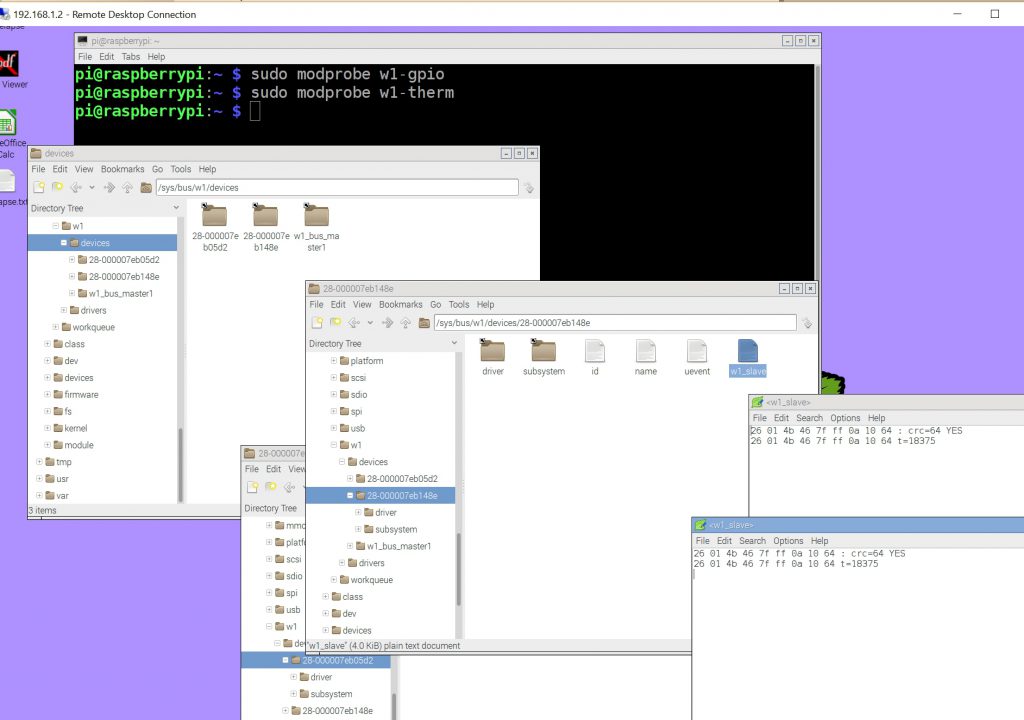Click the Forward arrow in the 28-000007eb148e window toolbar
This screenshot has height=720, width=1024.
pos(388,322)
